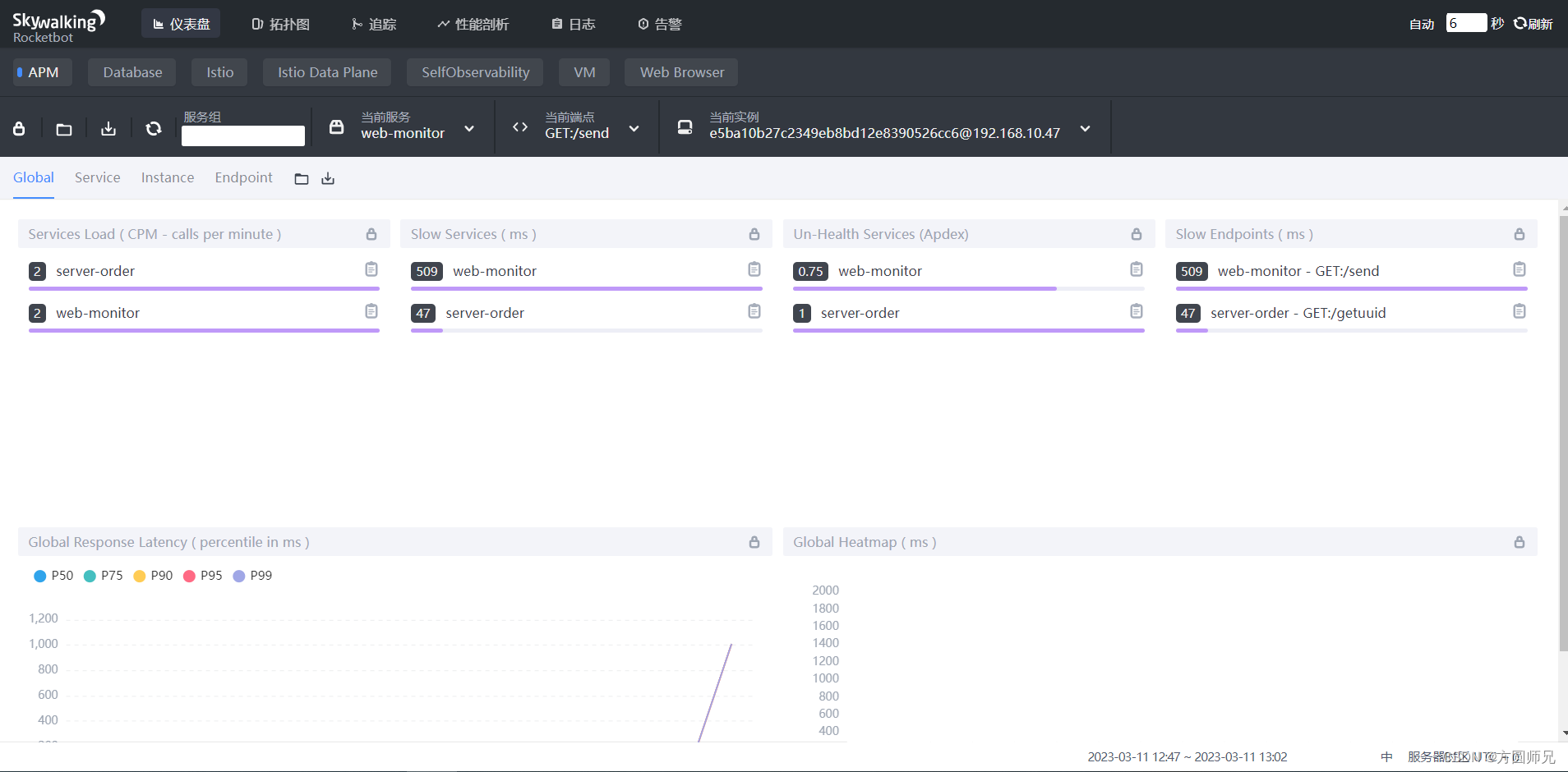Switch to the Endpoint sub-tab
The image size is (1568, 772).
(244, 177)
